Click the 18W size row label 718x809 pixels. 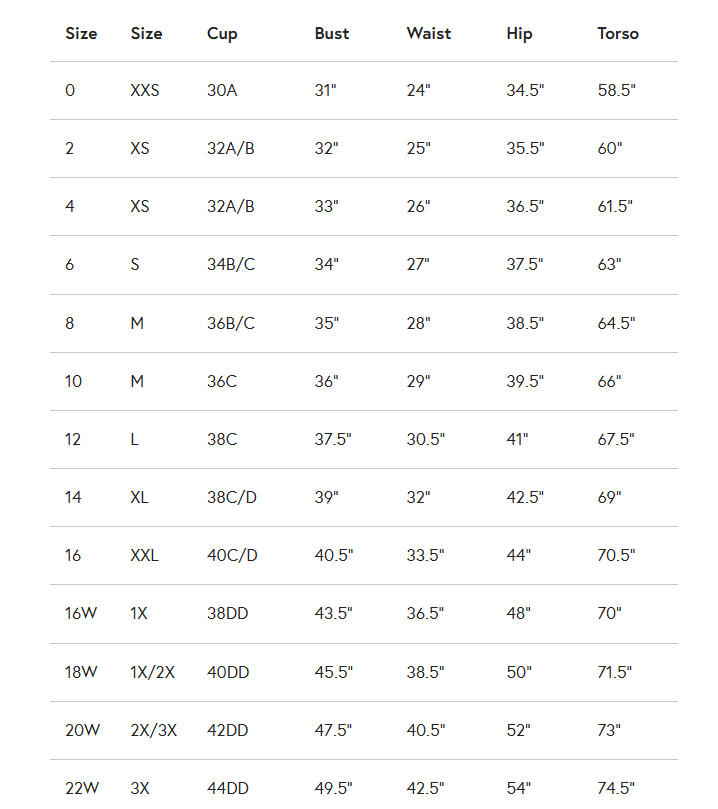point(81,672)
